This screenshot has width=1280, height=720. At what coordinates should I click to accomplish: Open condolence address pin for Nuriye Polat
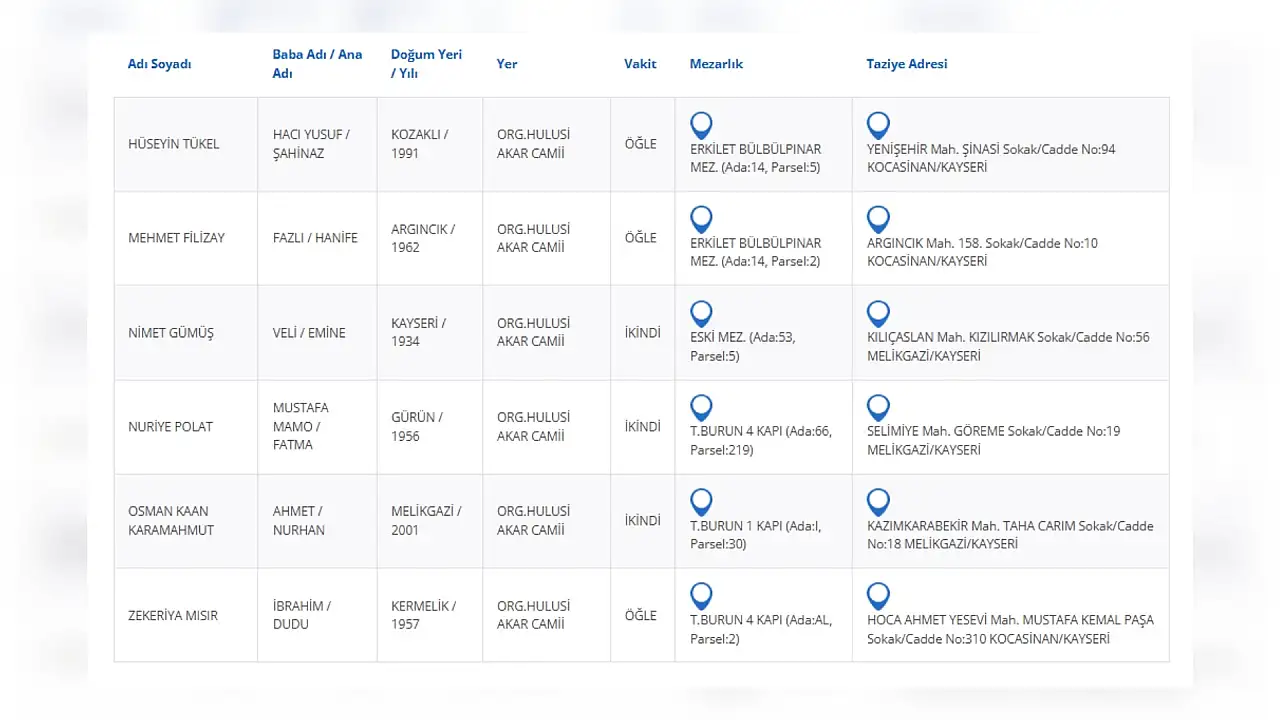pyautogui.click(x=878, y=408)
